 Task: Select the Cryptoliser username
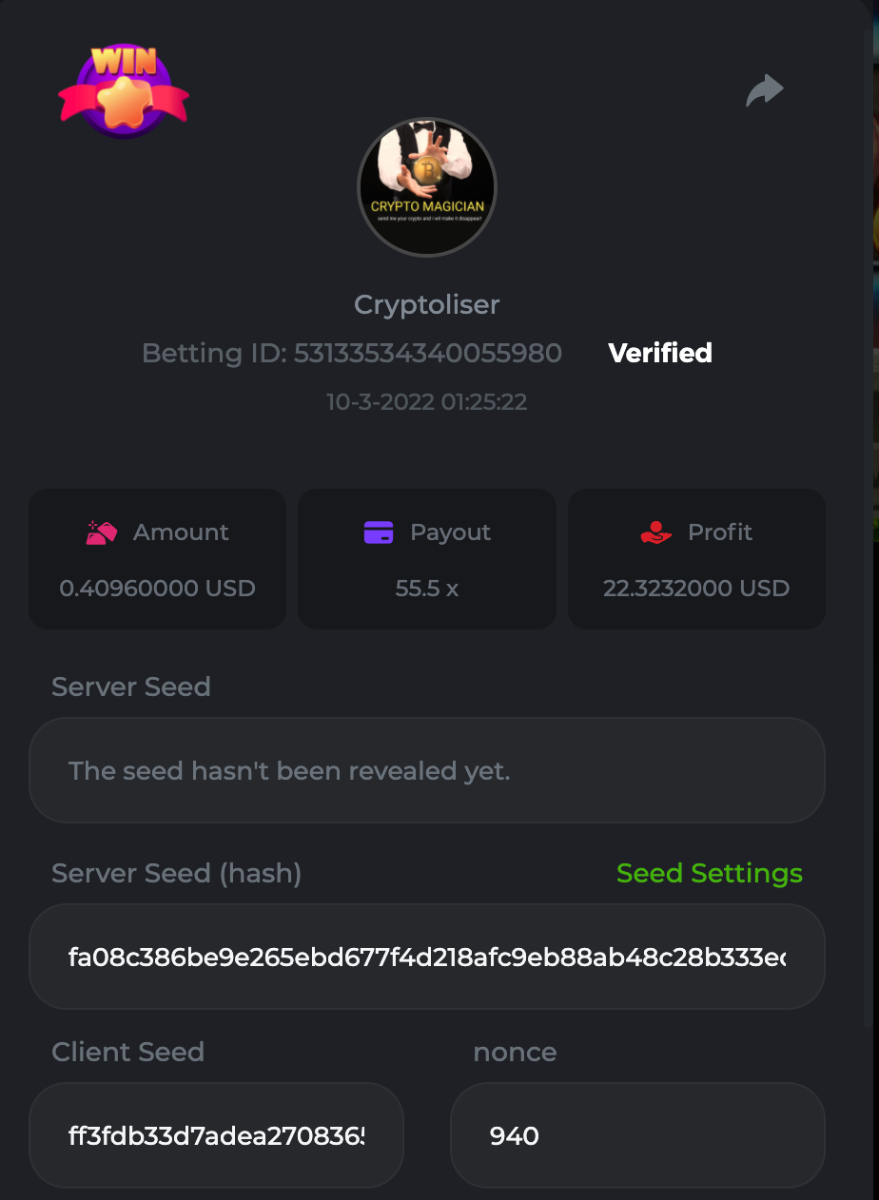[427, 305]
